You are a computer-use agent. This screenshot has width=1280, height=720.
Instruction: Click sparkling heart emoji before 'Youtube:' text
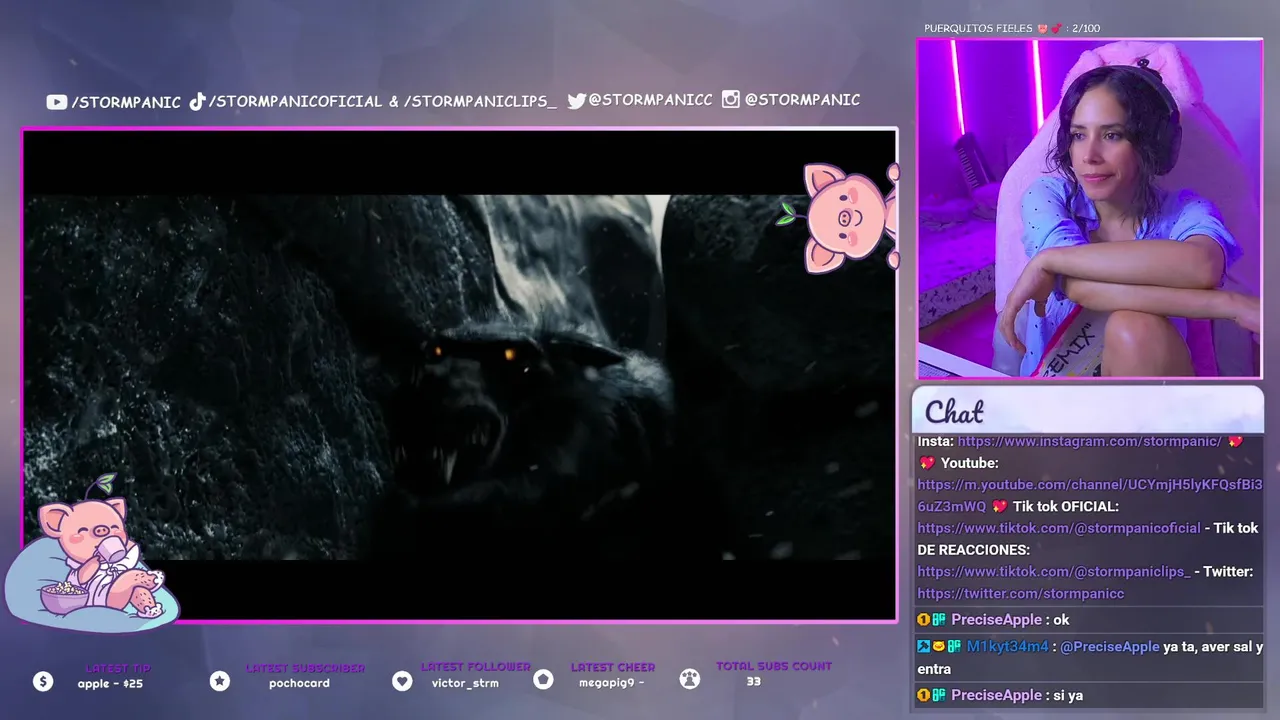[926, 463]
